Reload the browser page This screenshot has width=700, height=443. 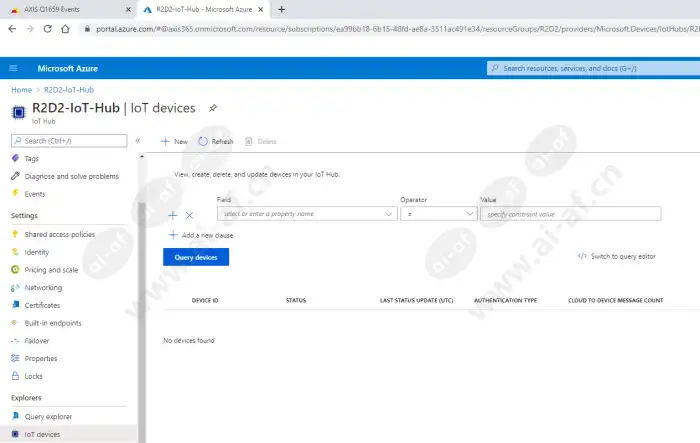point(47,29)
